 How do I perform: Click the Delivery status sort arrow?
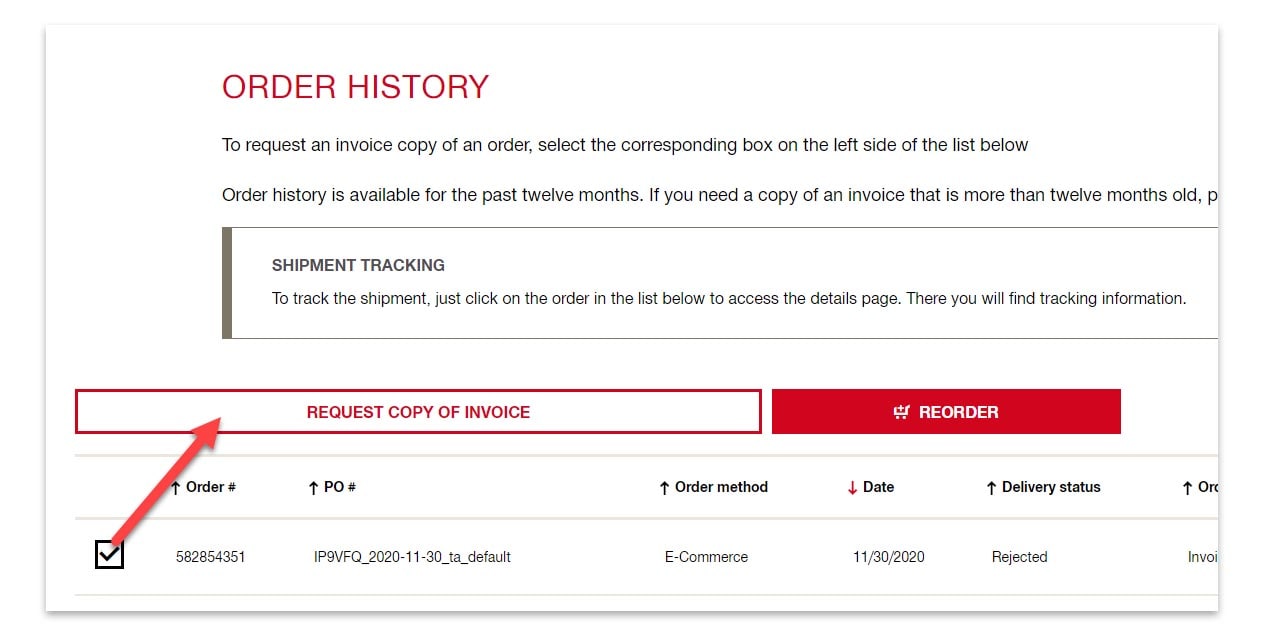(991, 488)
